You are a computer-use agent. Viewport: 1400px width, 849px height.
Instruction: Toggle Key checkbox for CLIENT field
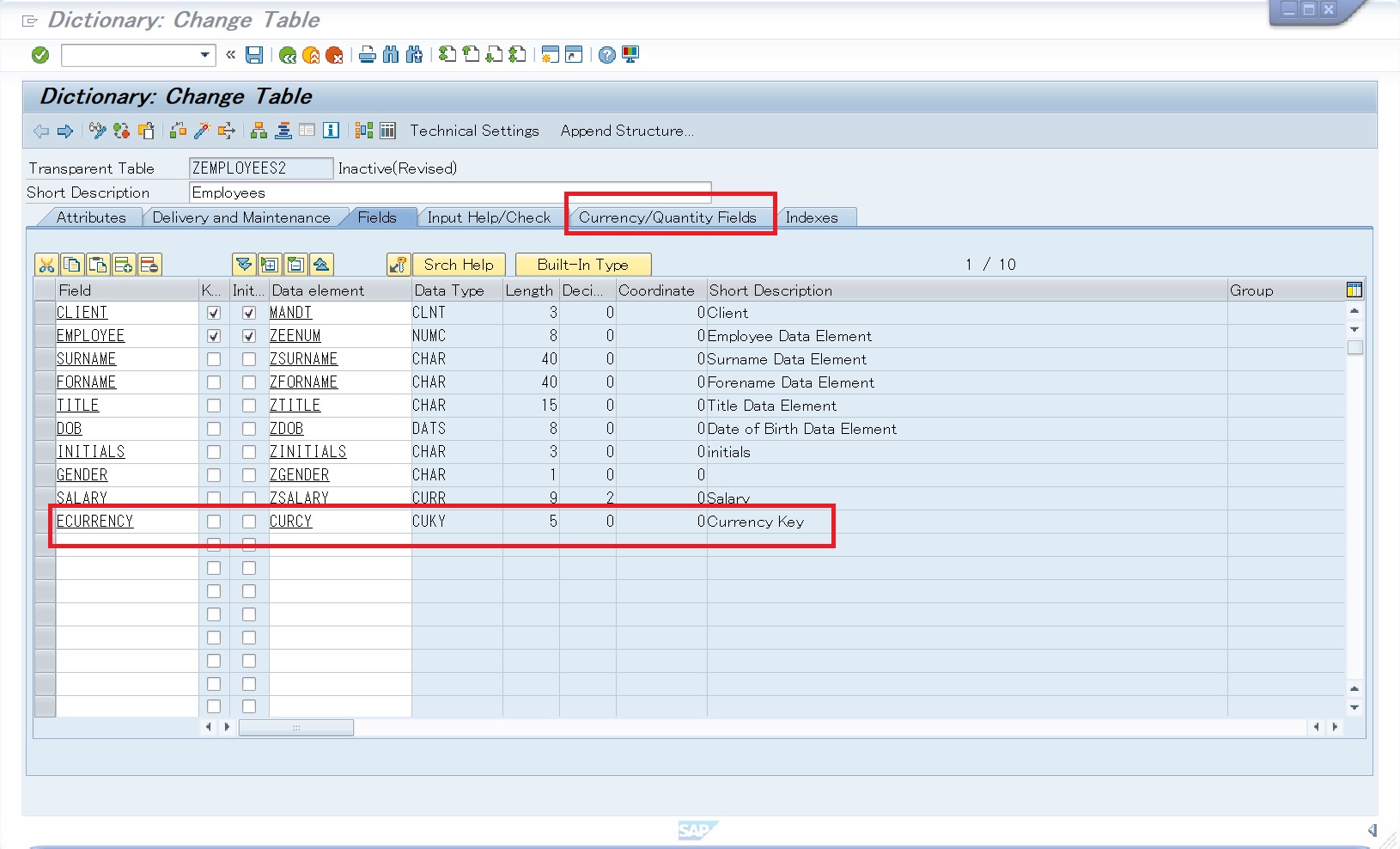tap(214, 313)
